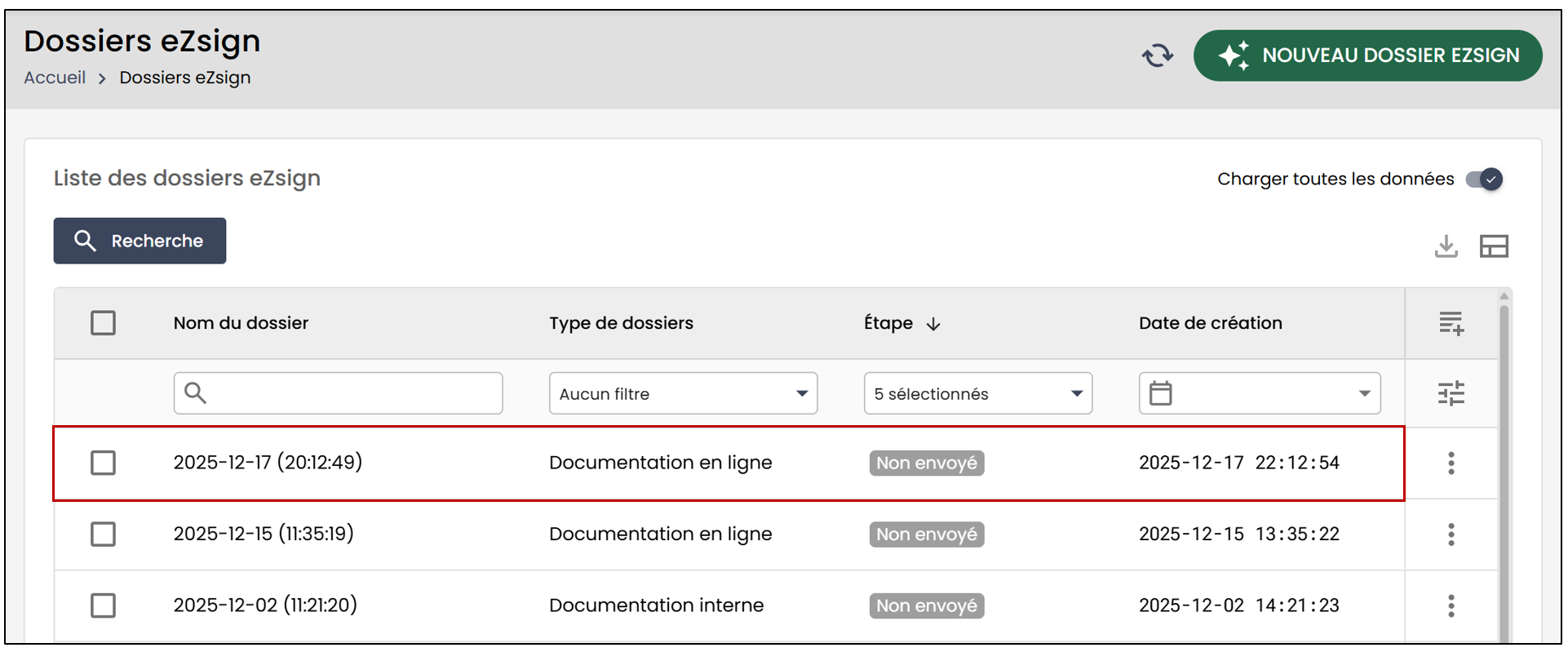Screen dimensions: 1568x652
Task: Click the refresh sync arrows icon
Action: [1157, 55]
